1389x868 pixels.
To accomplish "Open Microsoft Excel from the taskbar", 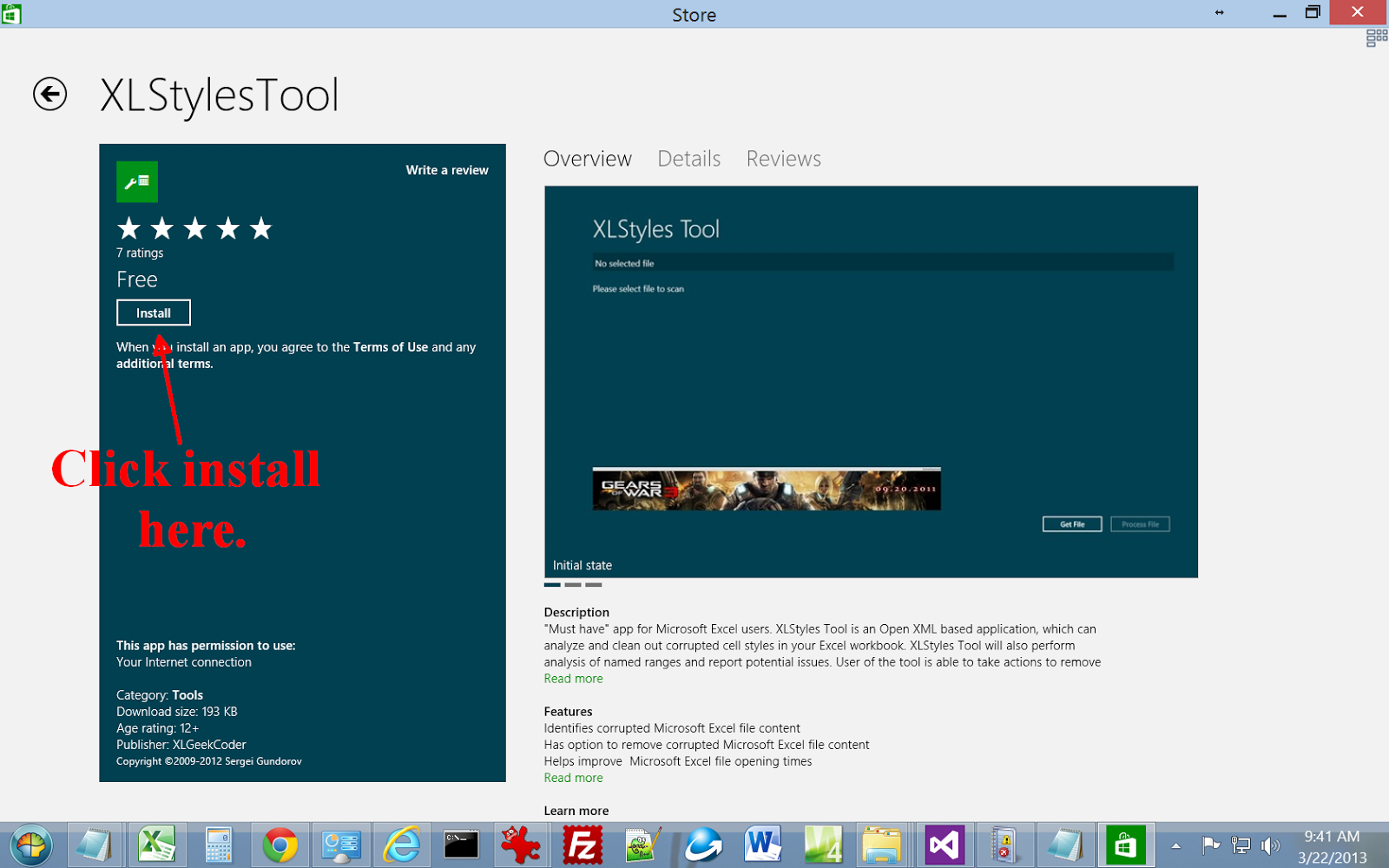I will 156,844.
